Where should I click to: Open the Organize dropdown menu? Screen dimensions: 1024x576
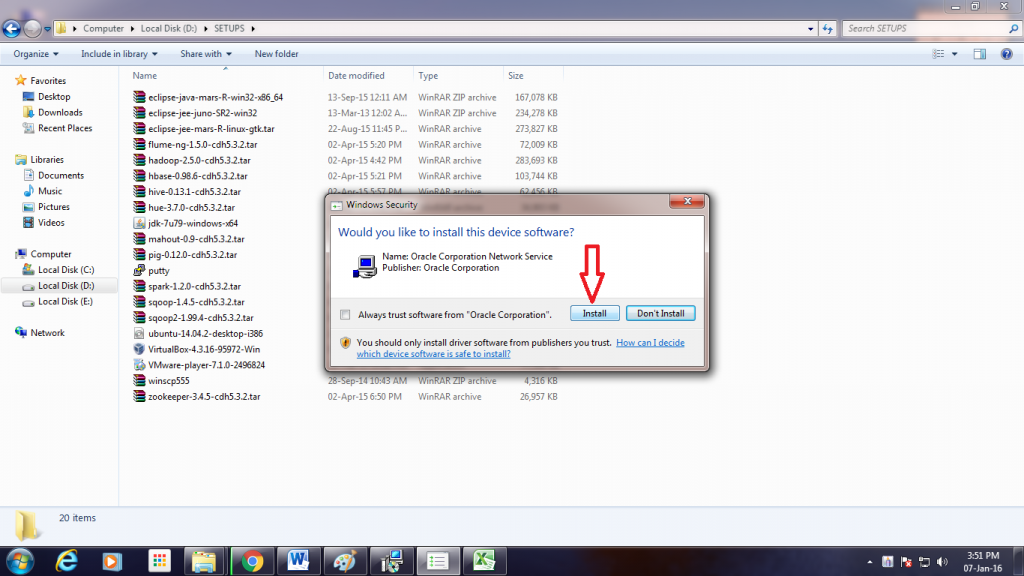tap(36, 54)
